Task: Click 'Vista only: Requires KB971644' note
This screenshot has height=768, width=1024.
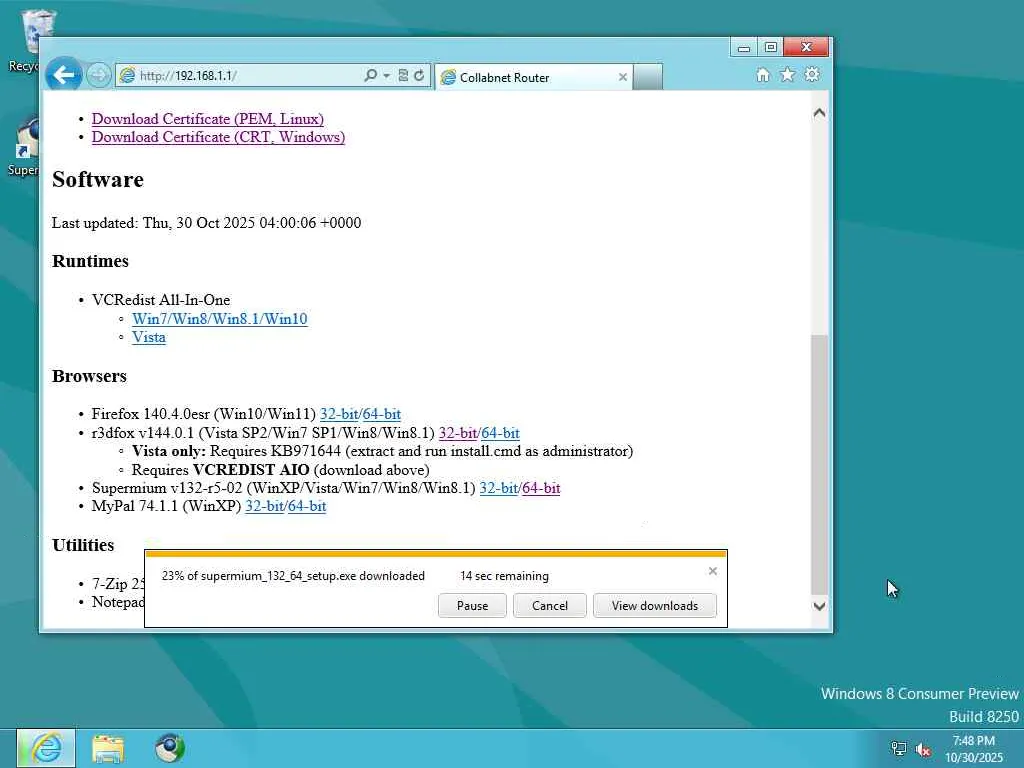Action: [382, 451]
